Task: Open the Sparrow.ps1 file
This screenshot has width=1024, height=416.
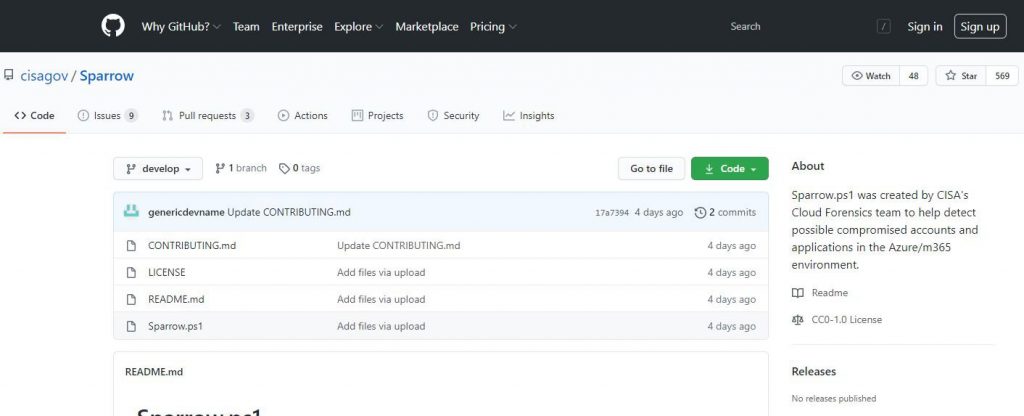Action: point(176,326)
